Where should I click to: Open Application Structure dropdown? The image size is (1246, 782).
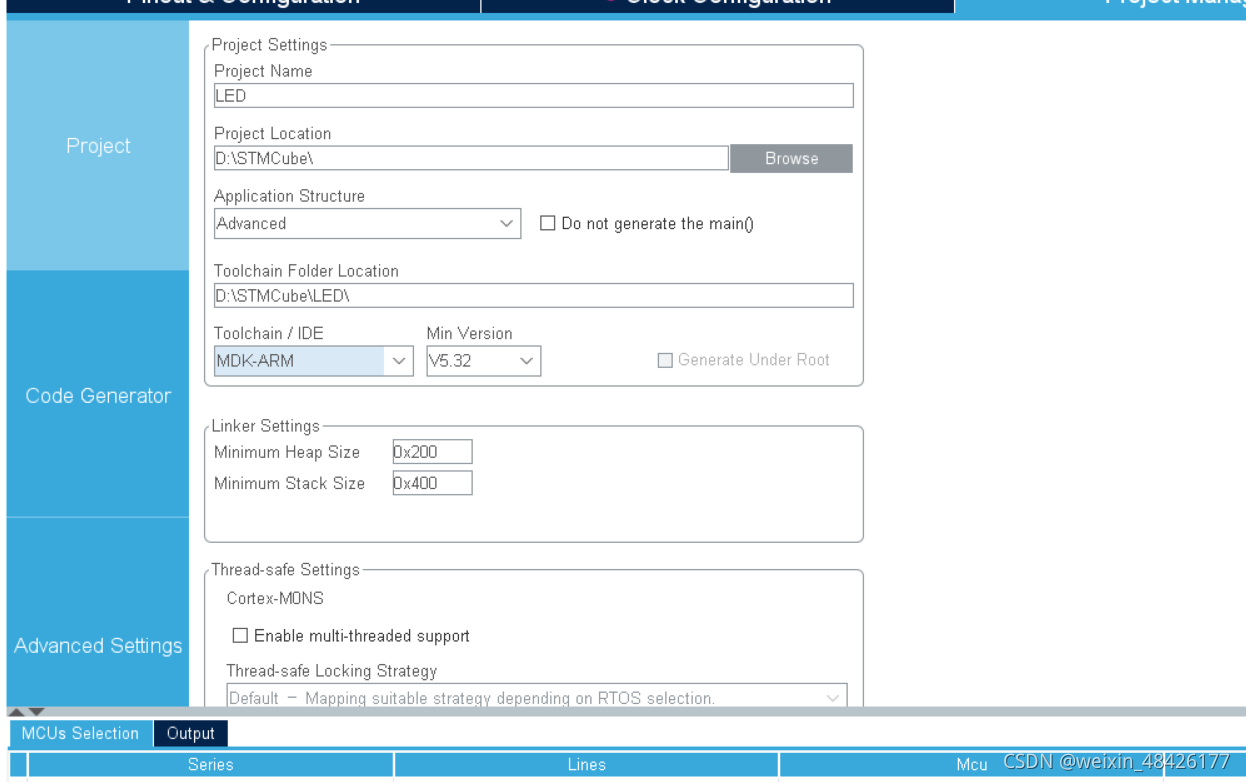367,223
